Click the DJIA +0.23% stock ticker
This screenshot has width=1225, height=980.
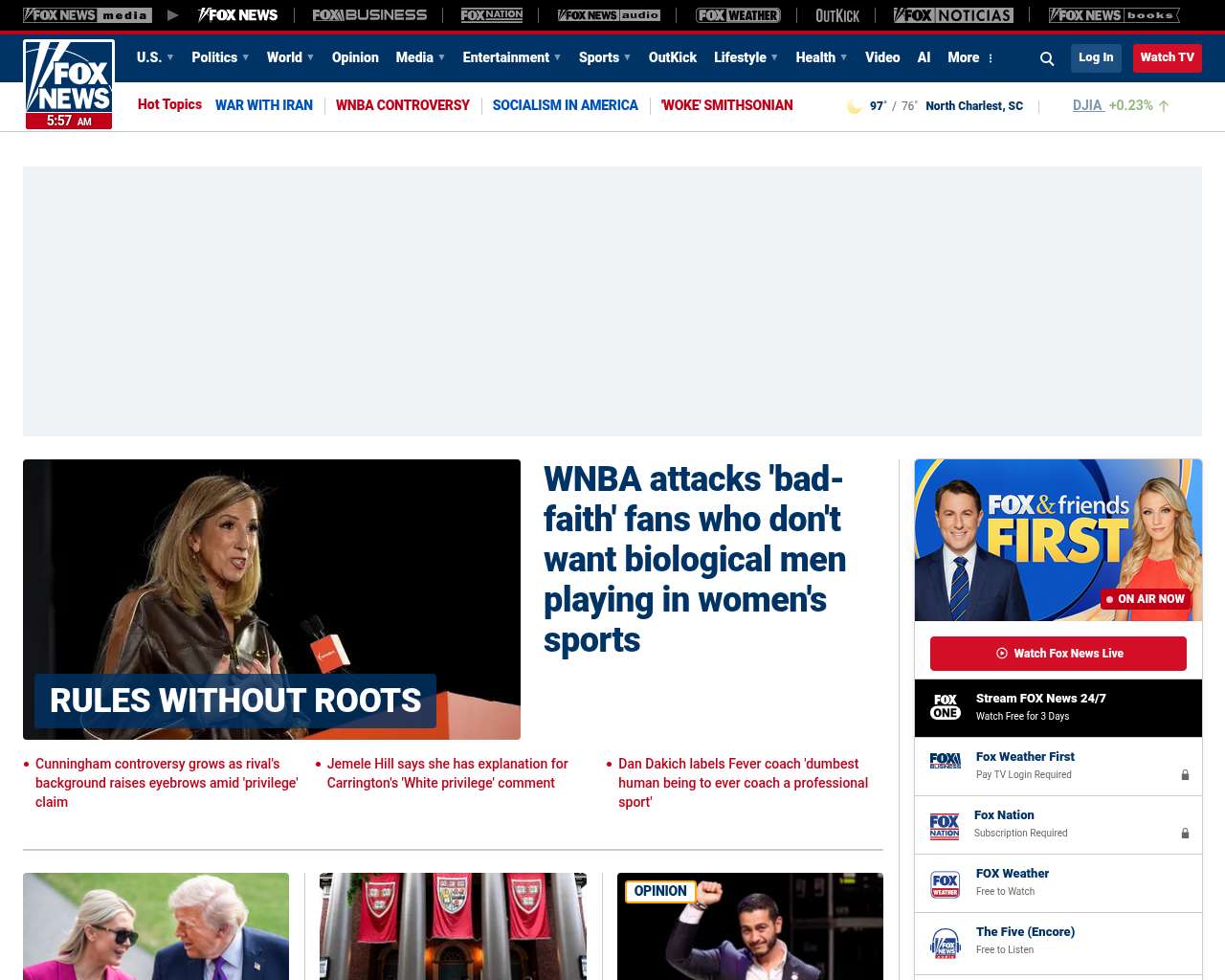(1121, 105)
